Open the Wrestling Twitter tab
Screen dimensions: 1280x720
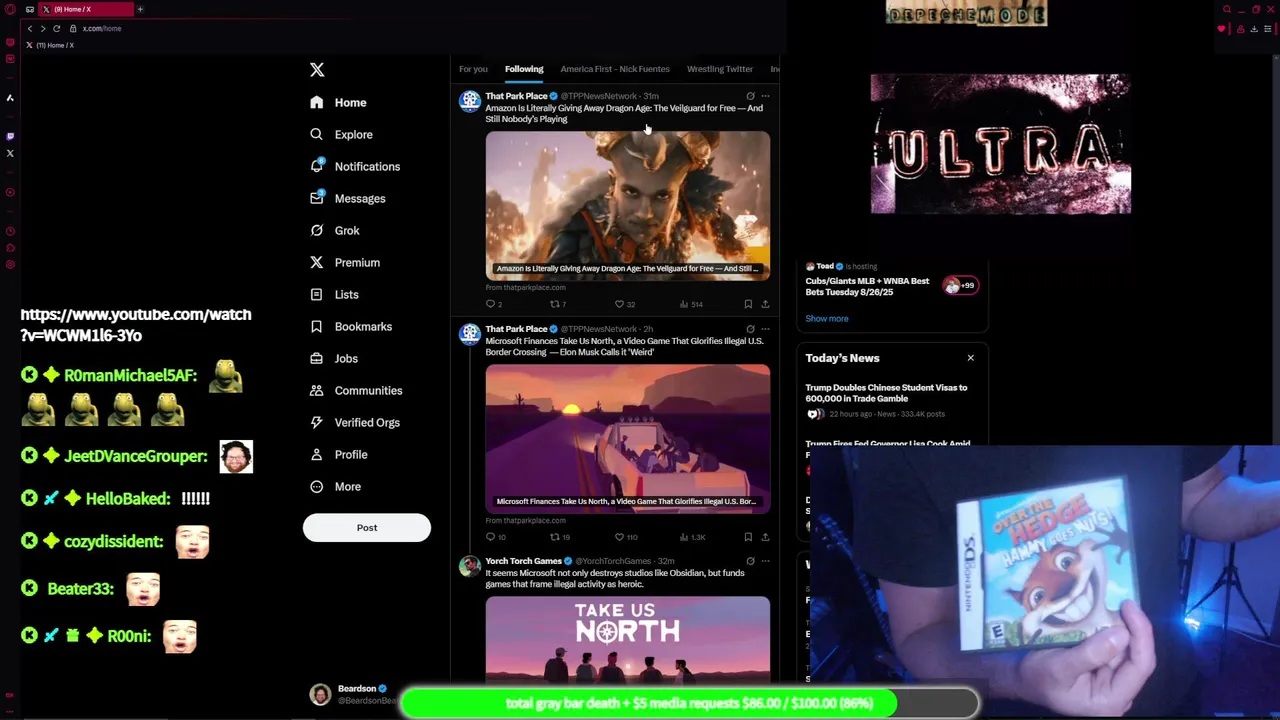coord(719,69)
